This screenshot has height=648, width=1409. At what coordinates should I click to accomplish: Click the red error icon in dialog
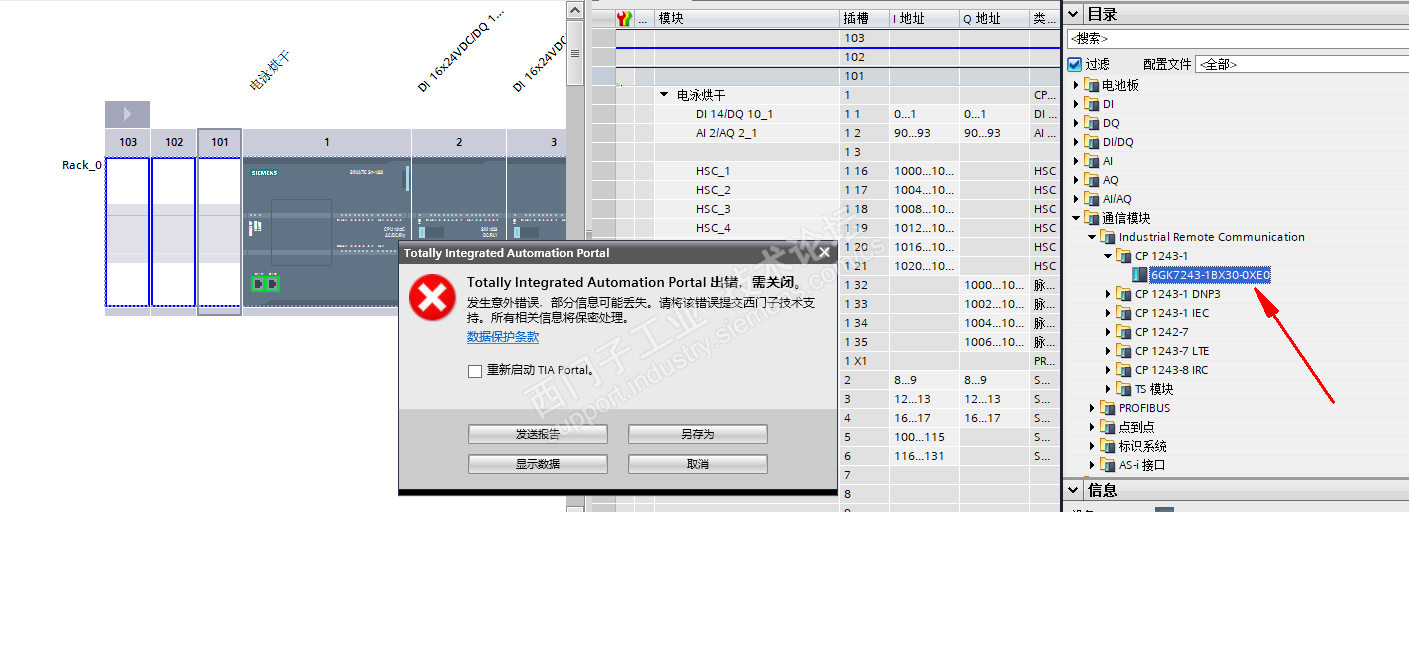pyautogui.click(x=432, y=298)
